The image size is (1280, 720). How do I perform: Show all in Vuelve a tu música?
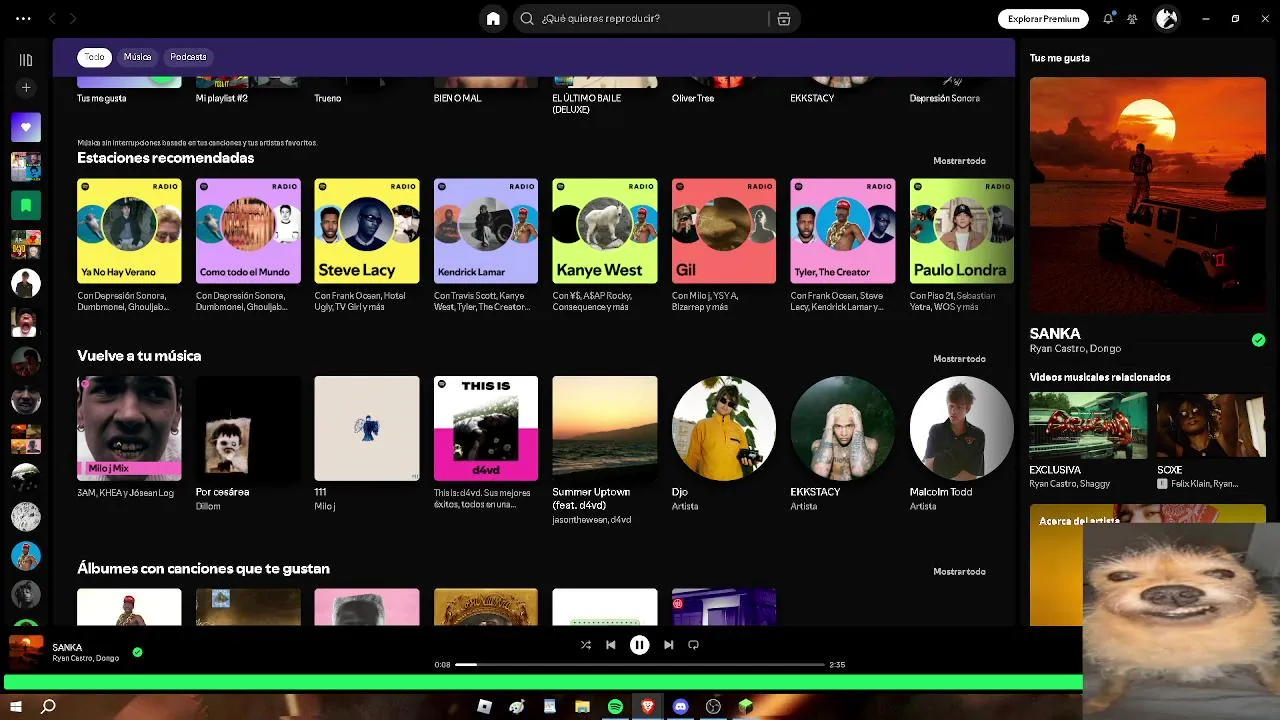[x=959, y=359]
